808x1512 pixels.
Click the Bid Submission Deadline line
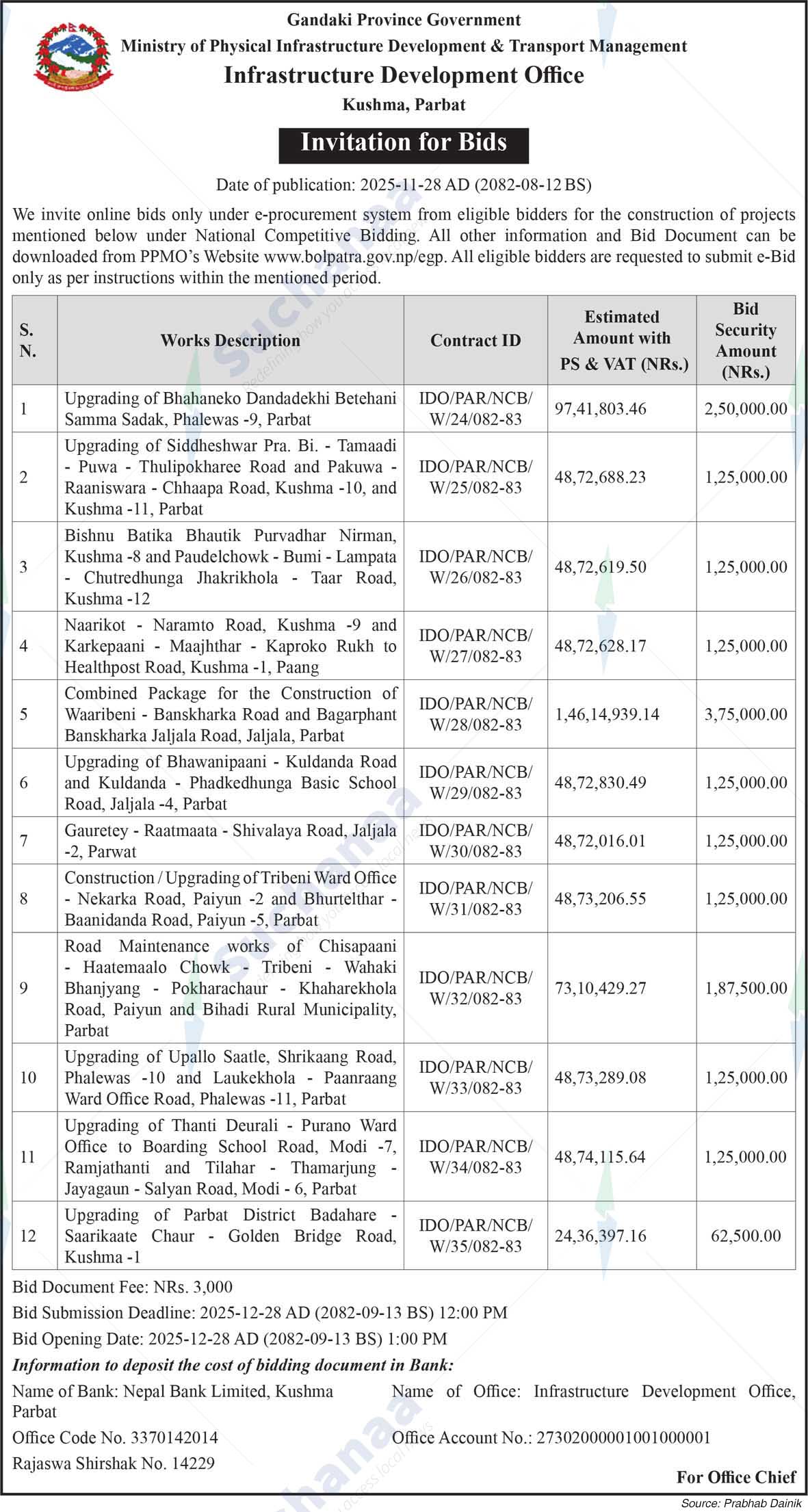[260, 1313]
